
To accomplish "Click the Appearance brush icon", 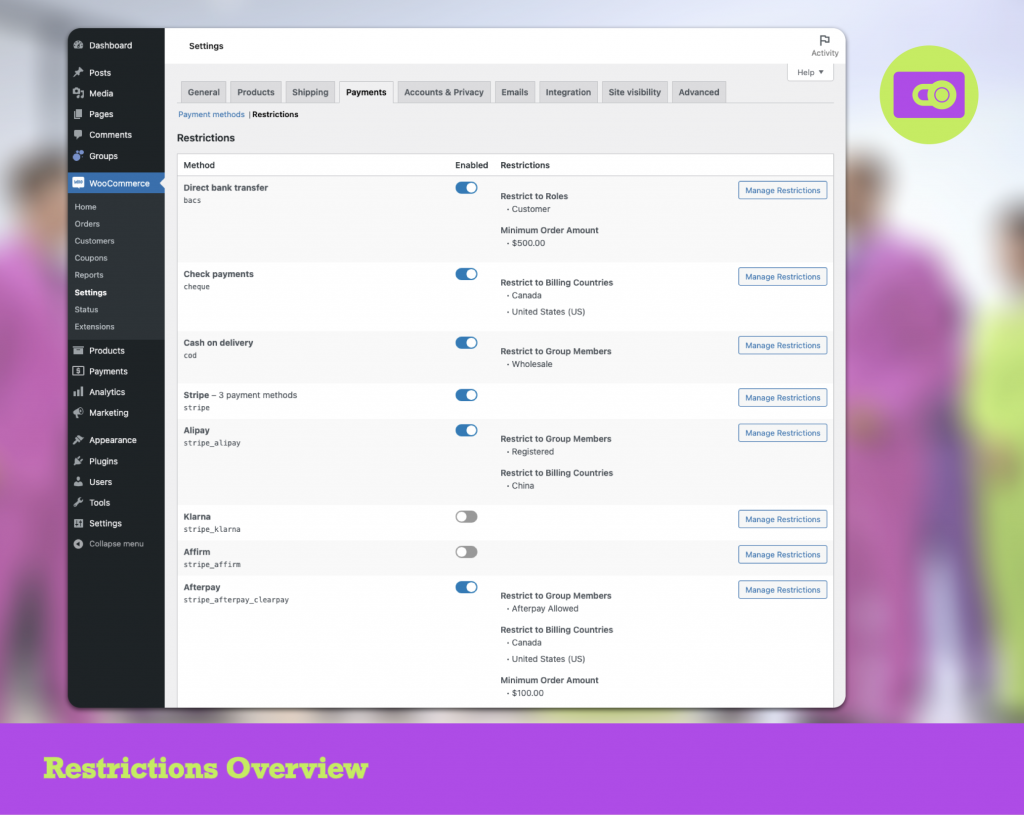I will click(x=78, y=440).
